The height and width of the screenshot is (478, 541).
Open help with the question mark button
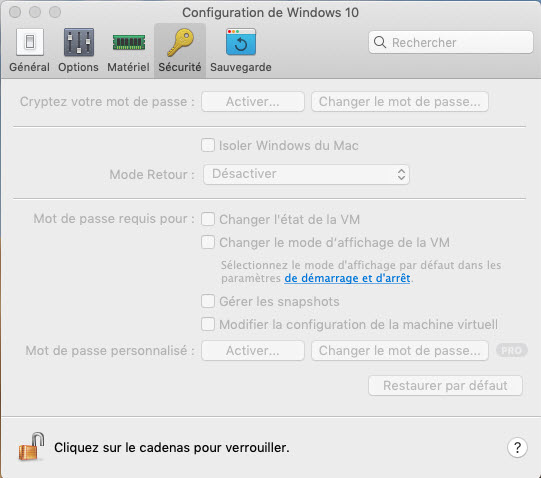coord(517,448)
